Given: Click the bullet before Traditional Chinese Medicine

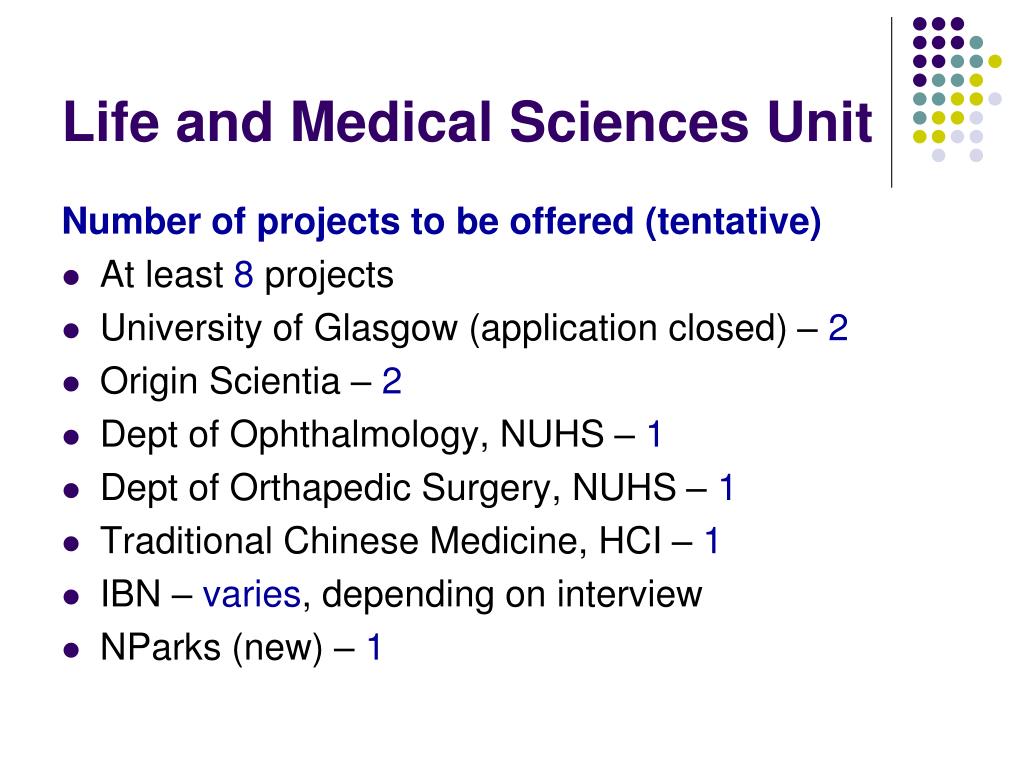Looking at the screenshot, I should (71, 544).
